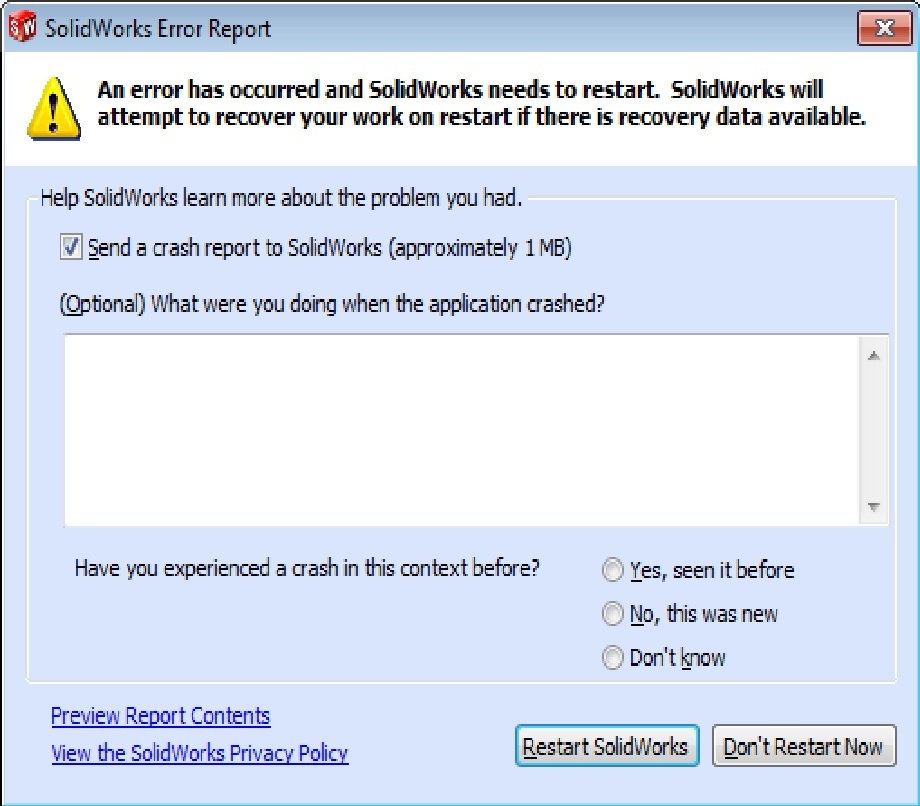Screen dimensions: 920x806
Task: Open Preview Report Contents link
Action: [x=161, y=716]
